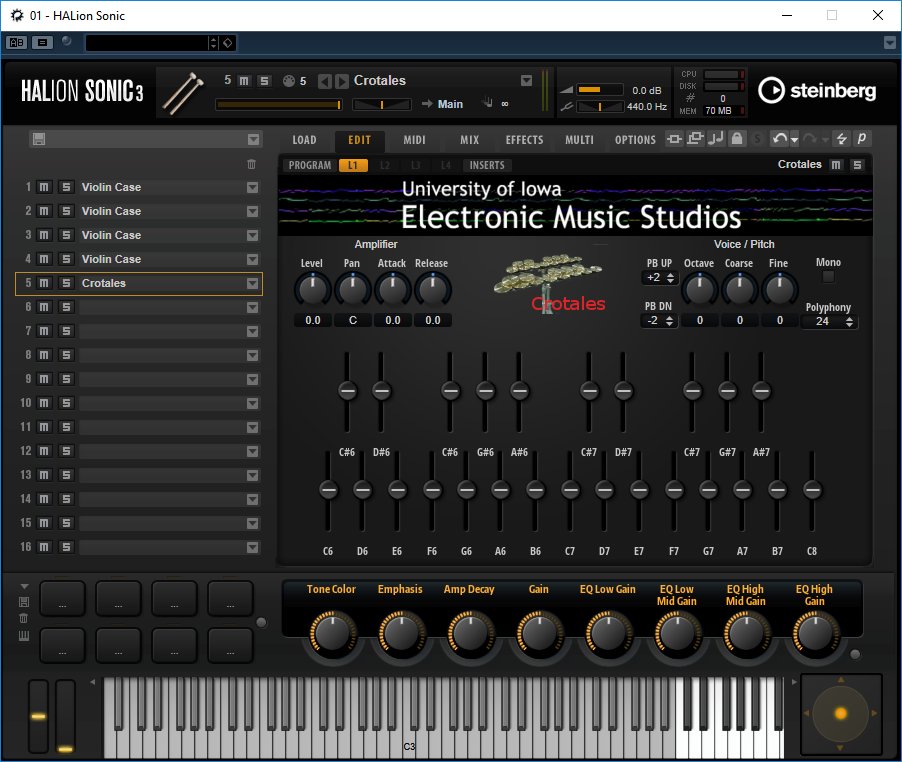Click the A/B compare icon in plugin header
Viewport: 902px width, 762px height.
point(17,43)
